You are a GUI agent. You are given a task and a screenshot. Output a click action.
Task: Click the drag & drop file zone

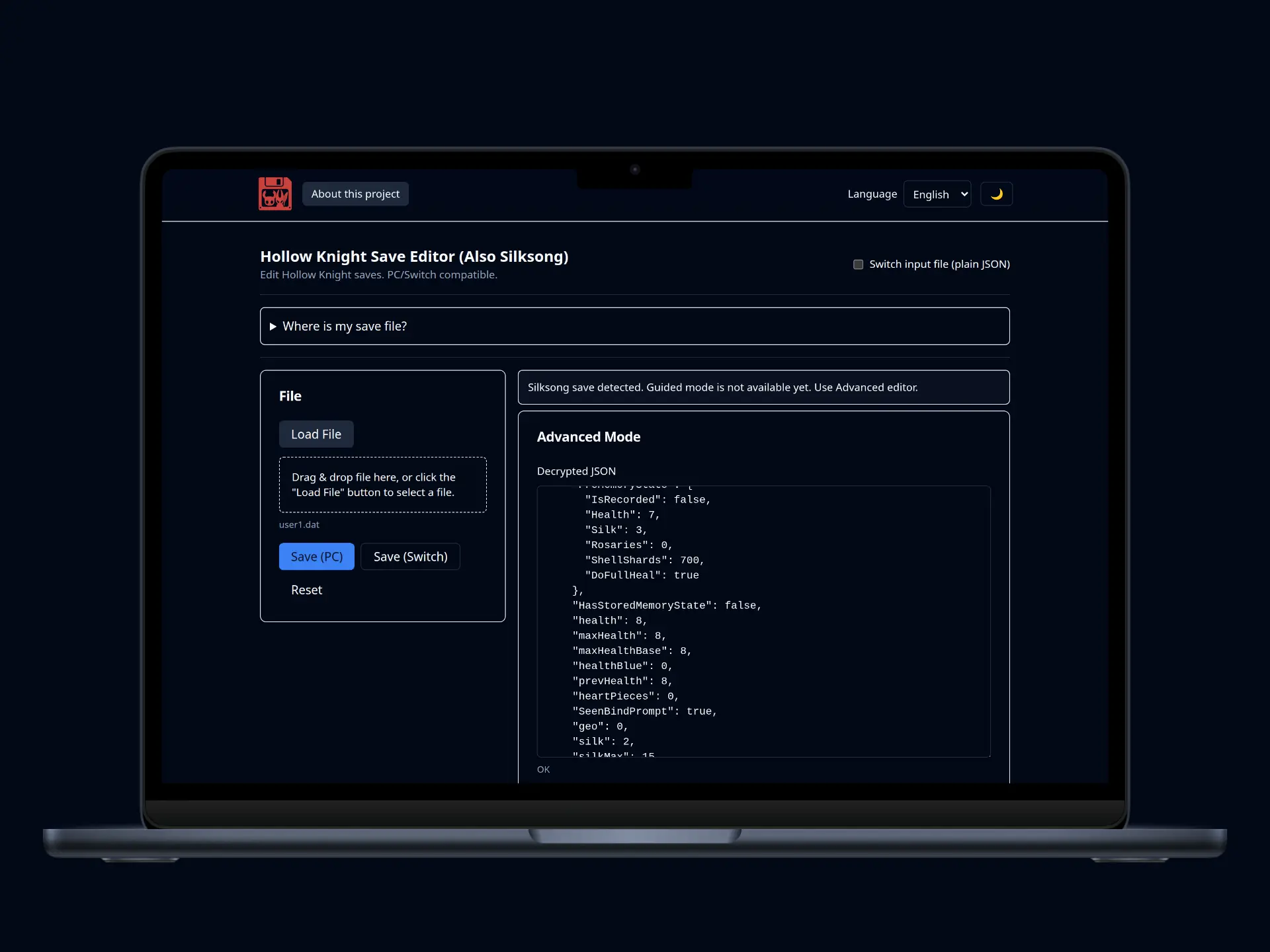[x=382, y=485]
